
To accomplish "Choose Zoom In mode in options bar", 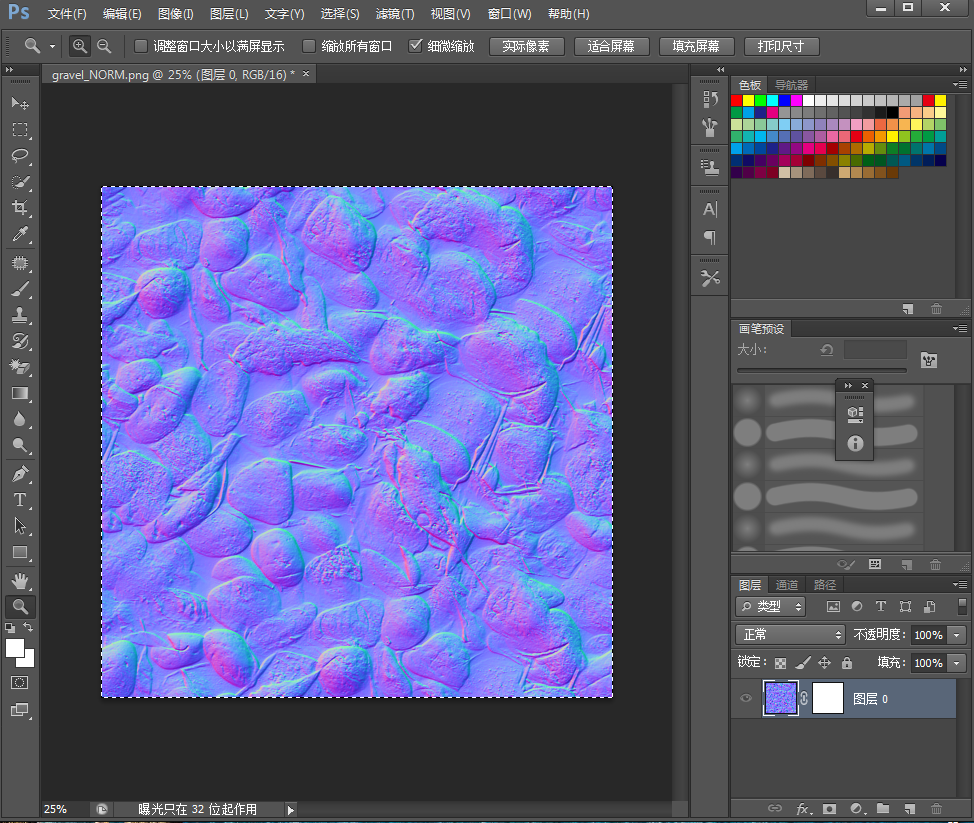I will pos(80,46).
